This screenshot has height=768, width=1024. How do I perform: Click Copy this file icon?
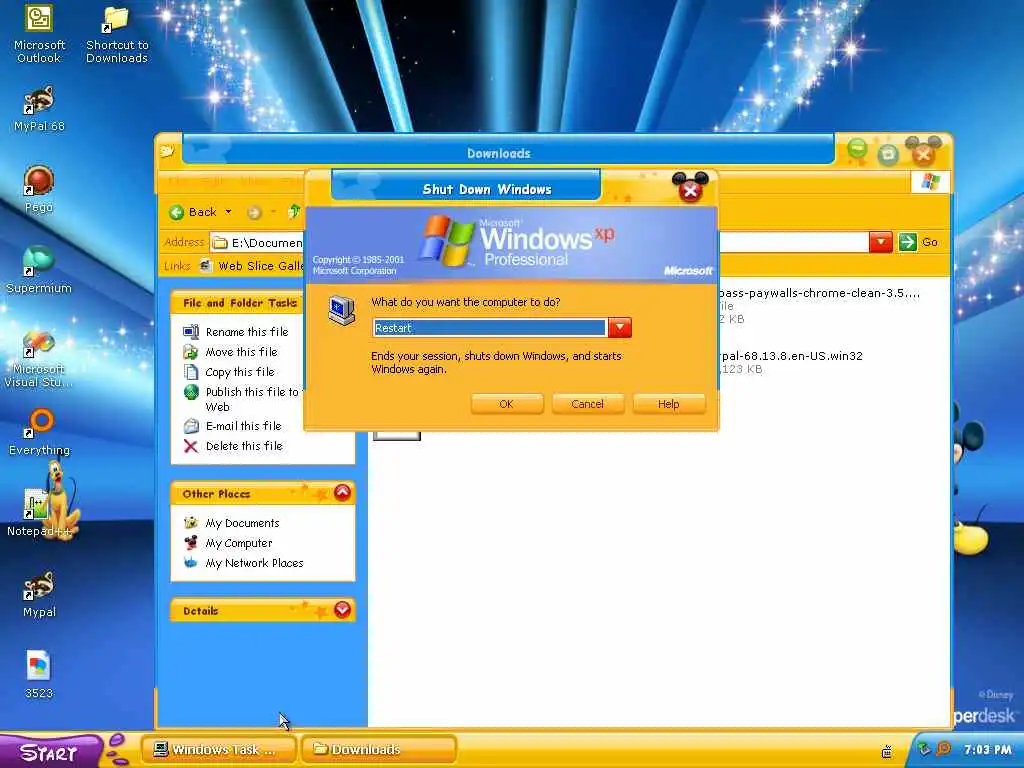click(x=191, y=372)
